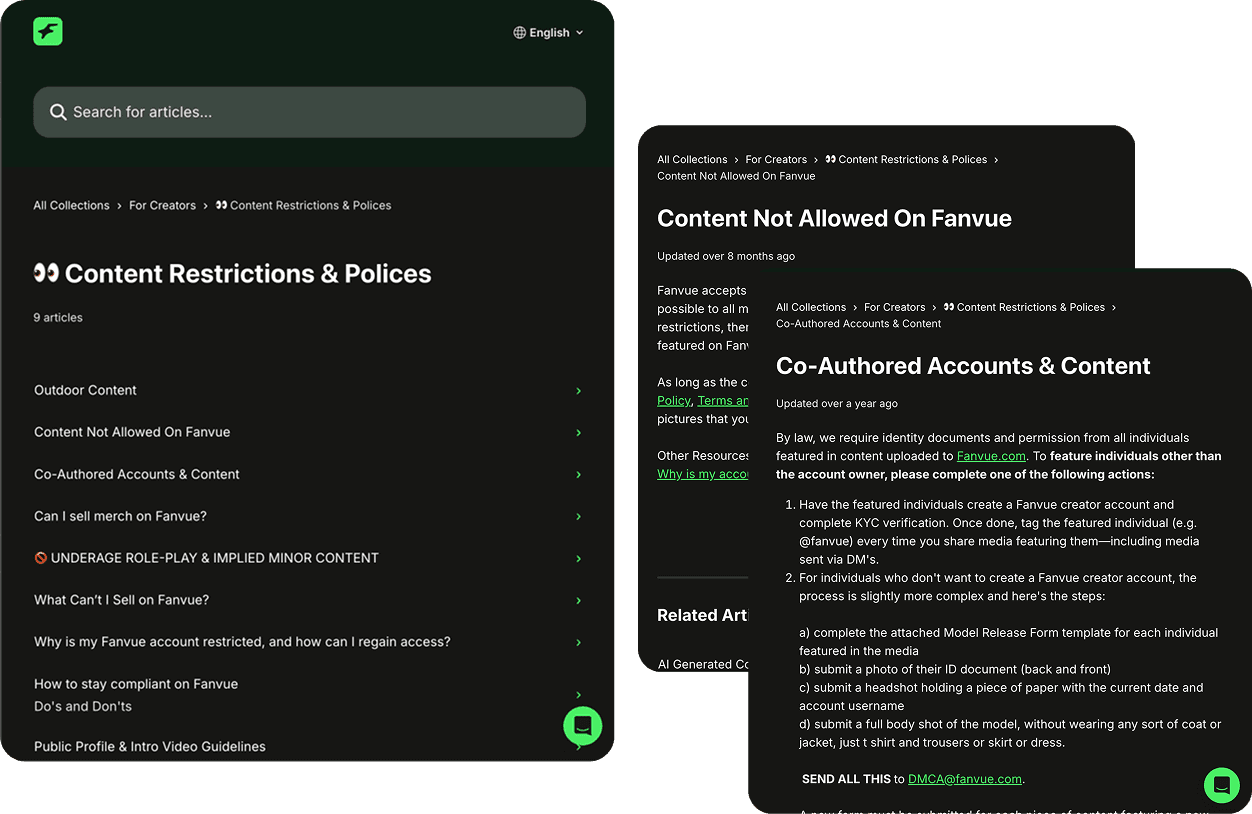Click the Fanvue logo icon

(48, 32)
